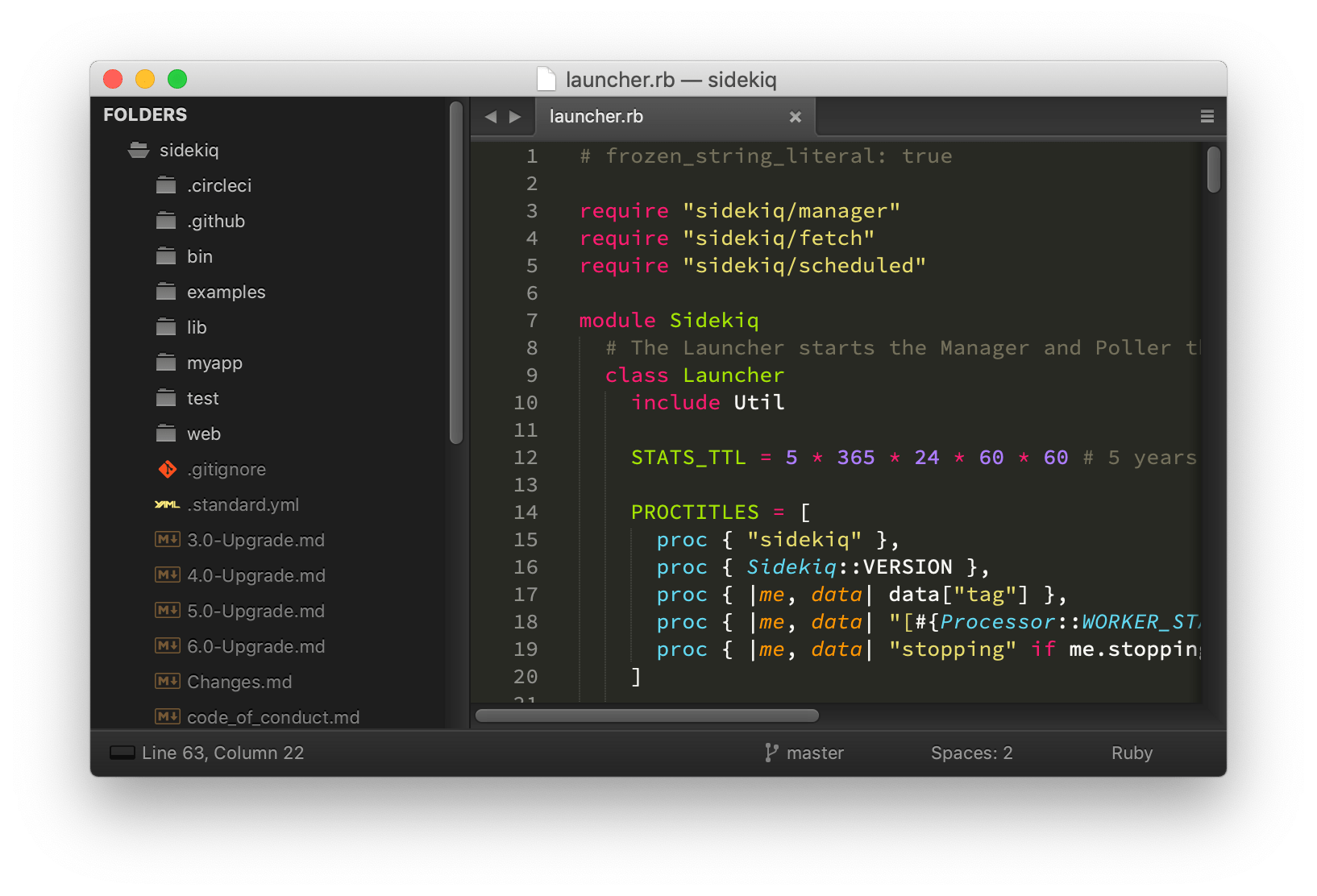The width and height of the screenshot is (1317, 896).
Task: Expand the bin folder
Action: [200, 256]
